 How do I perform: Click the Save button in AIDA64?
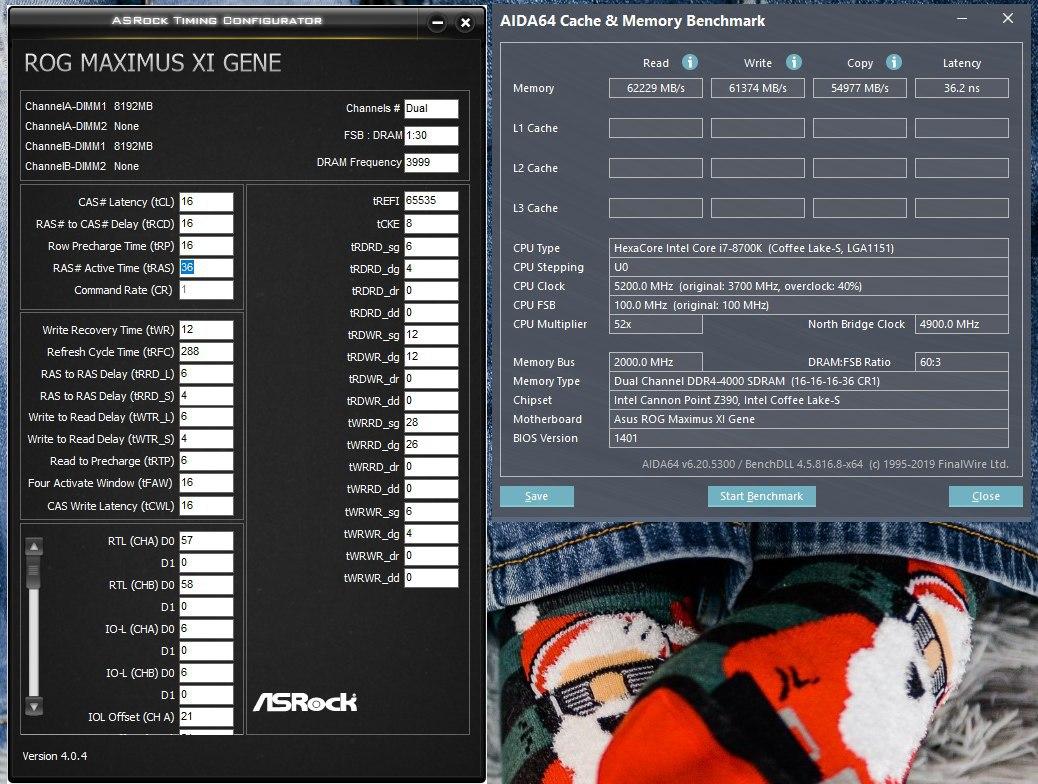(x=536, y=496)
